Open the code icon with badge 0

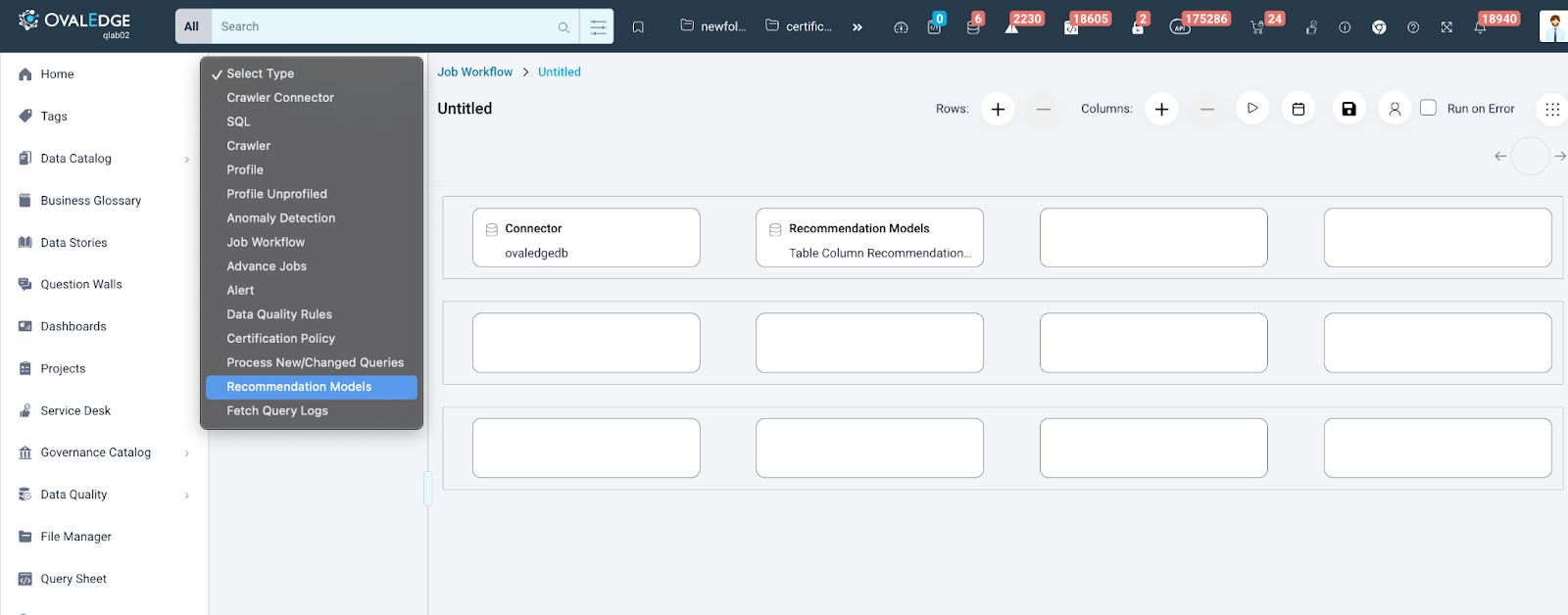(935, 25)
